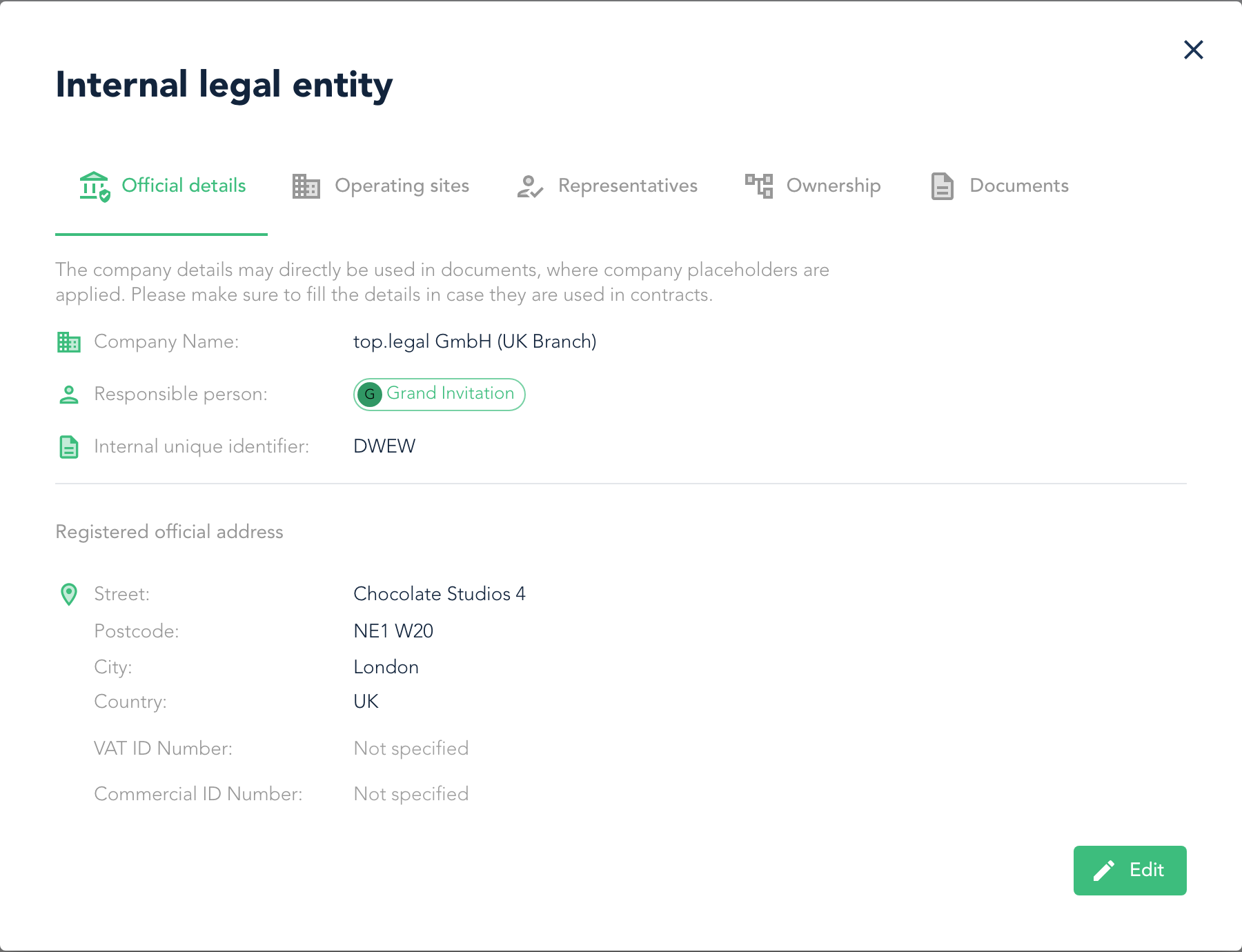The image size is (1242, 952).
Task: Switch to the Operating sites tab
Action: coord(380,186)
